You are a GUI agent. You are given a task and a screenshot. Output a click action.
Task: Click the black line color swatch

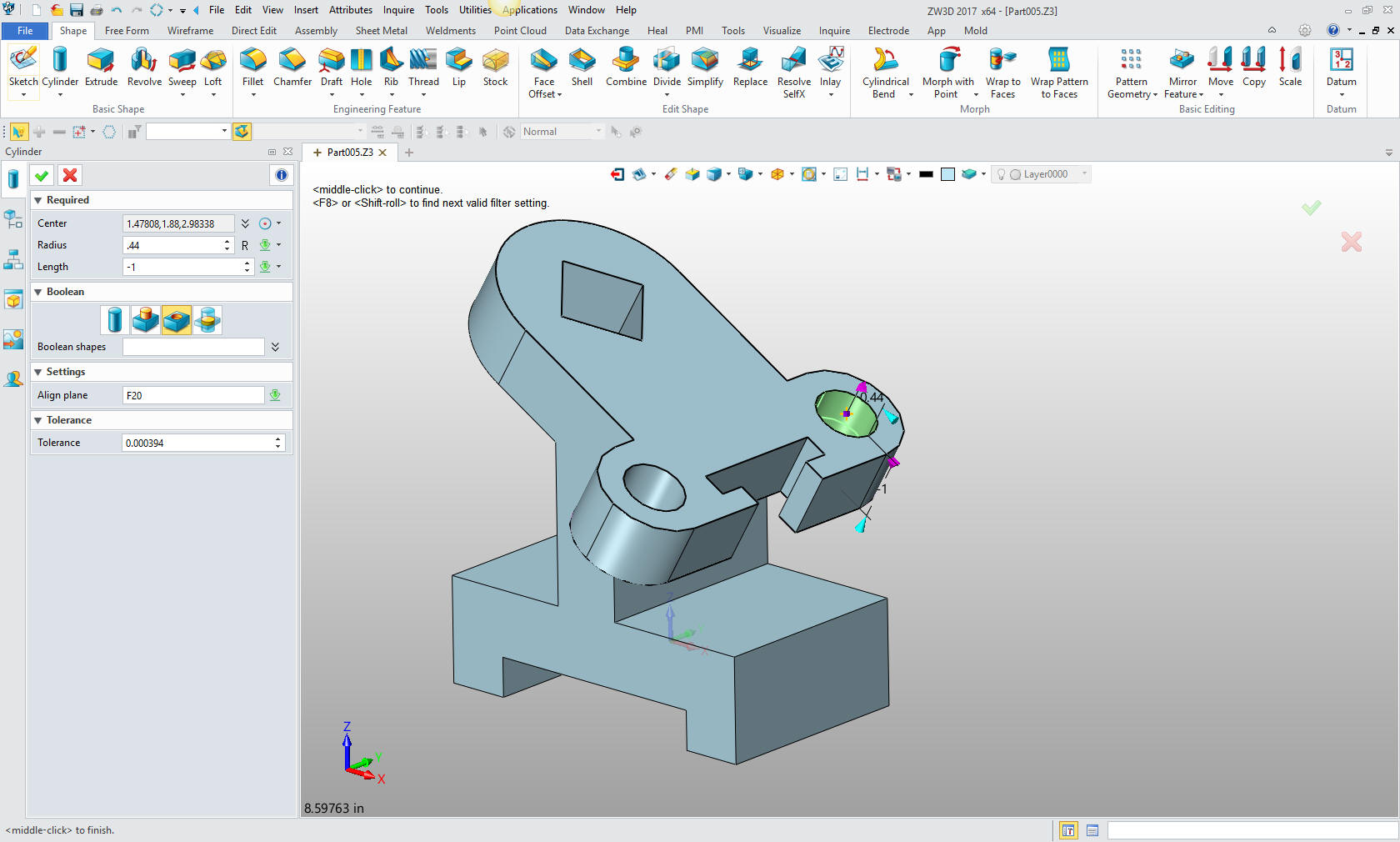[x=926, y=174]
